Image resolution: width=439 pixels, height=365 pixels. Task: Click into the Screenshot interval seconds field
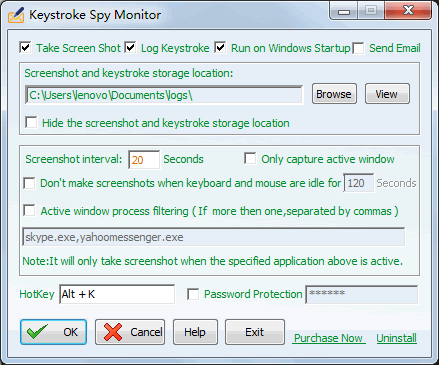coord(144,160)
